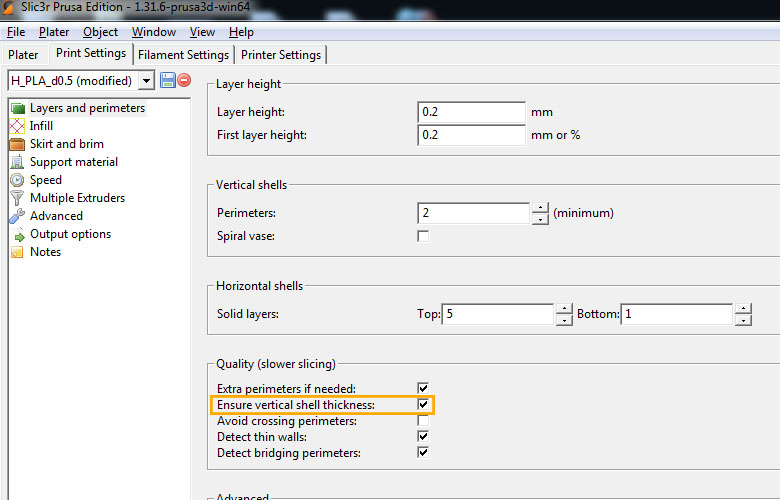Viewport: 780px width, 500px height.
Task: Click the Skirt and brim icon
Action: click(17, 144)
